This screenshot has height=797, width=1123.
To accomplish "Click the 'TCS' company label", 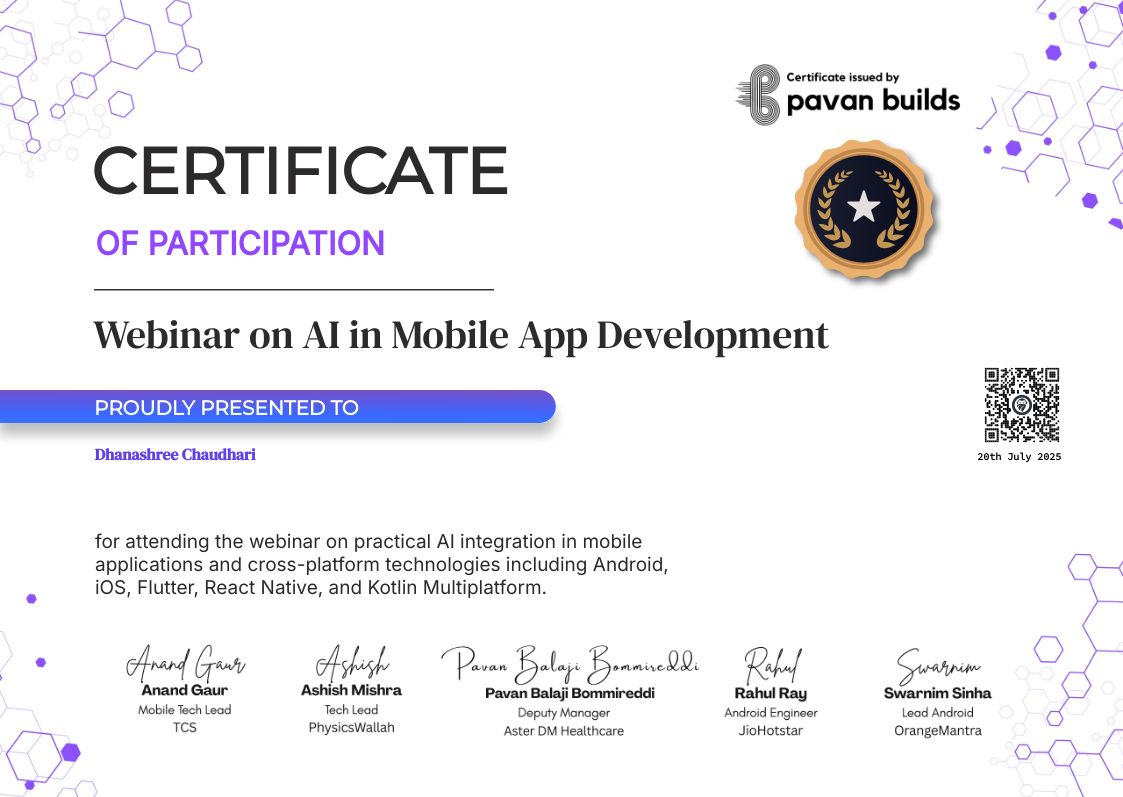I will [185, 728].
